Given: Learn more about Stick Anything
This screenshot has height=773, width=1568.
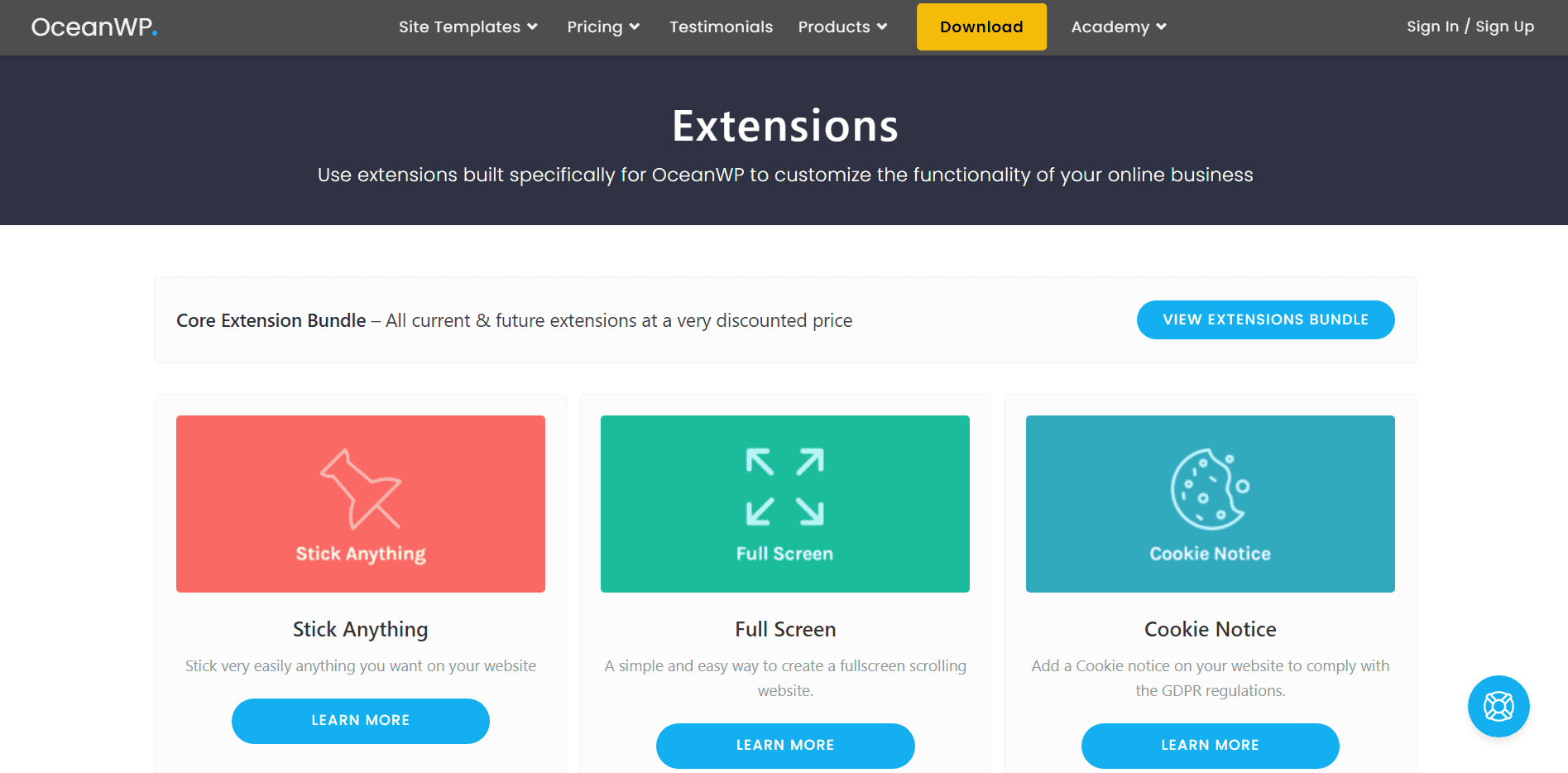Looking at the screenshot, I should 361,721.
